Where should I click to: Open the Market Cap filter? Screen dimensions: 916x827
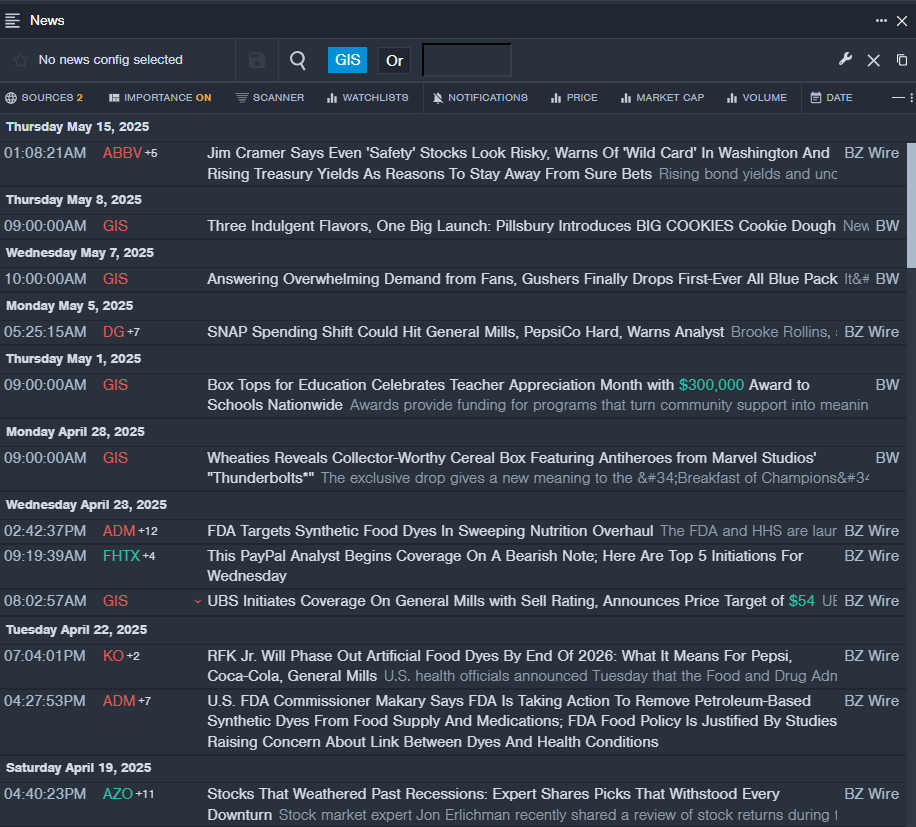[662, 98]
